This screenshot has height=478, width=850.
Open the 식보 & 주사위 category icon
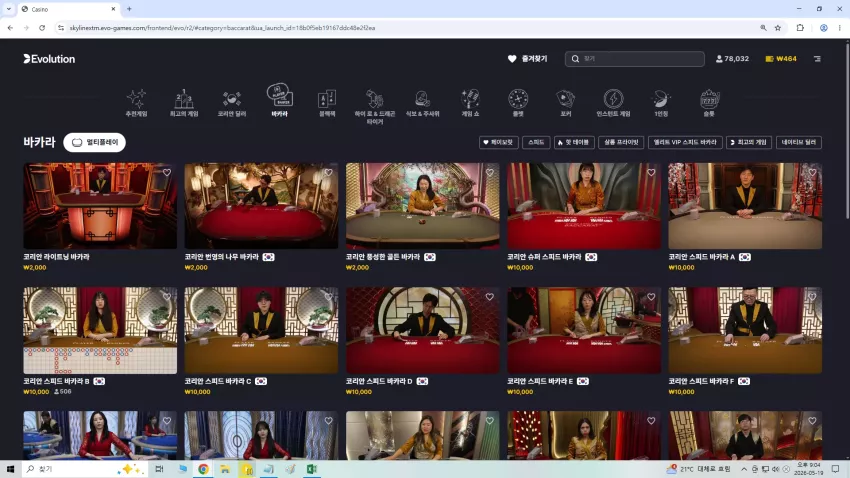422,103
